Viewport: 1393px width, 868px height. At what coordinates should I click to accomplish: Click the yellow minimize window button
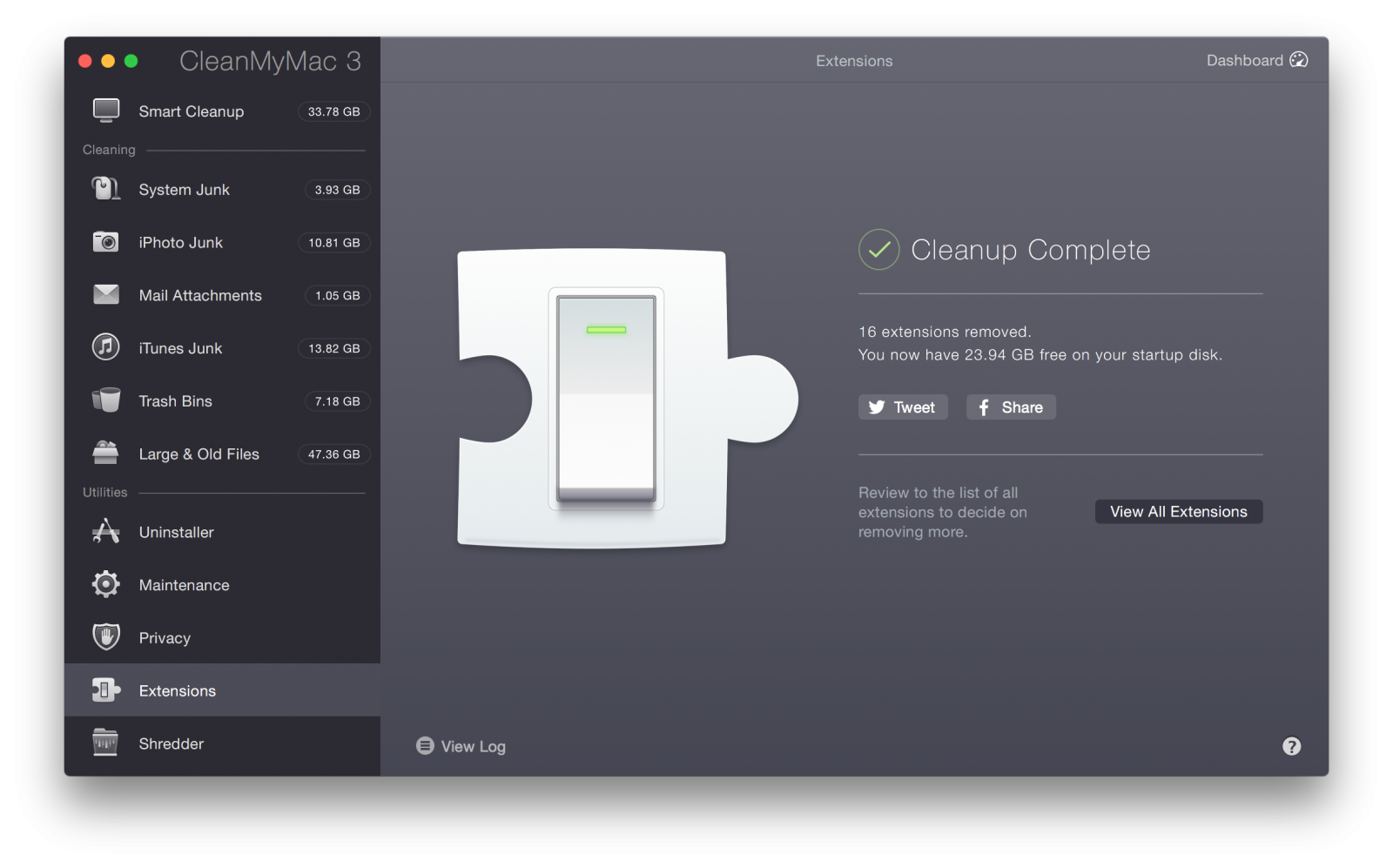pyautogui.click(x=108, y=61)
